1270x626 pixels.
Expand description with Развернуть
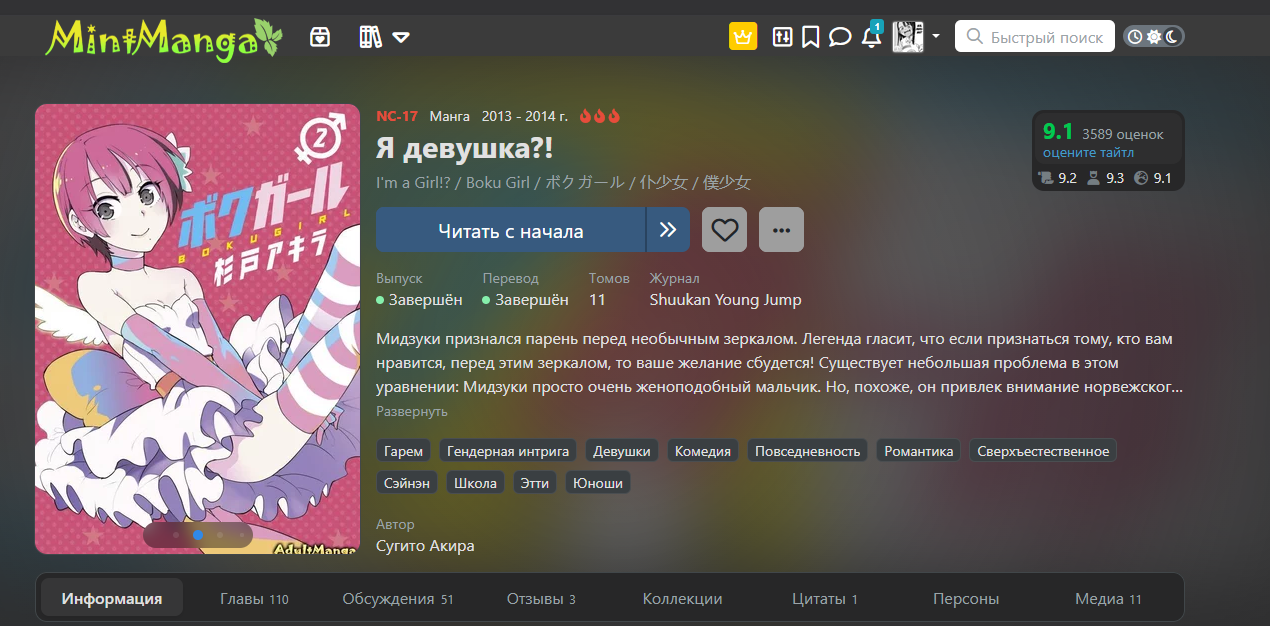click(x=412, y=411)
